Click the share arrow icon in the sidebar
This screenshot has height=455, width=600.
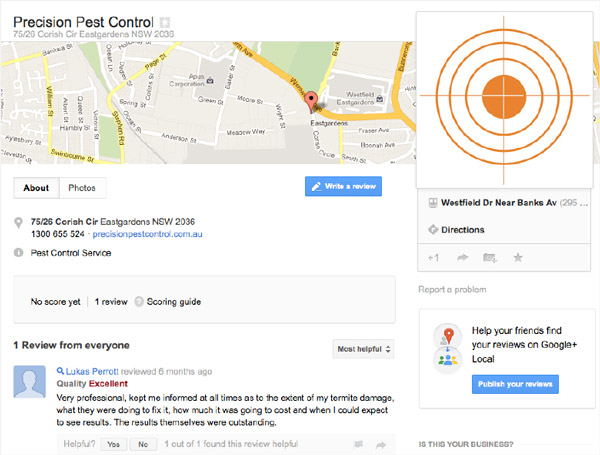(x=463, y=258)
